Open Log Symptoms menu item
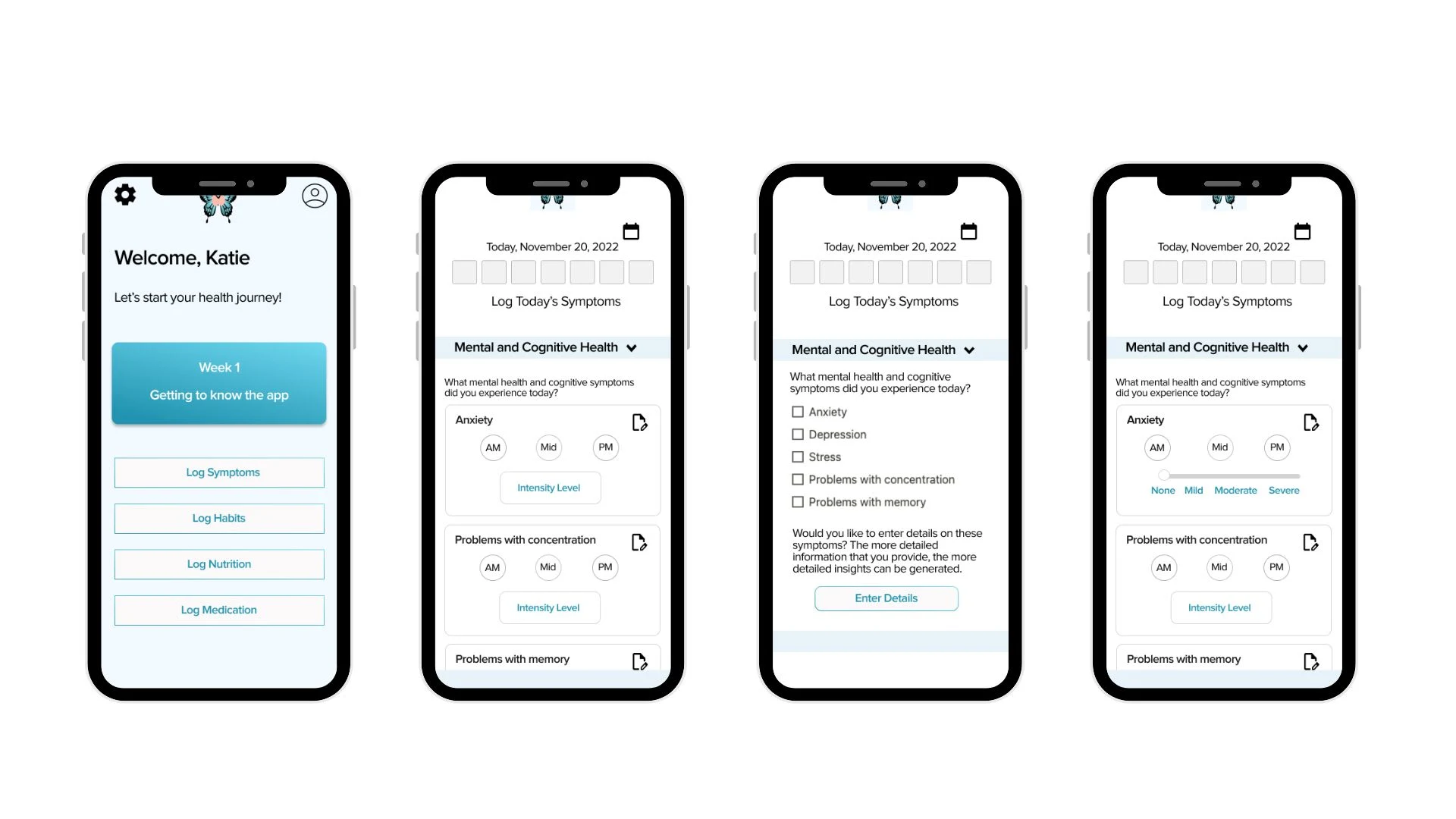This screenshot has width=1456, height=819. pos(218,471)
